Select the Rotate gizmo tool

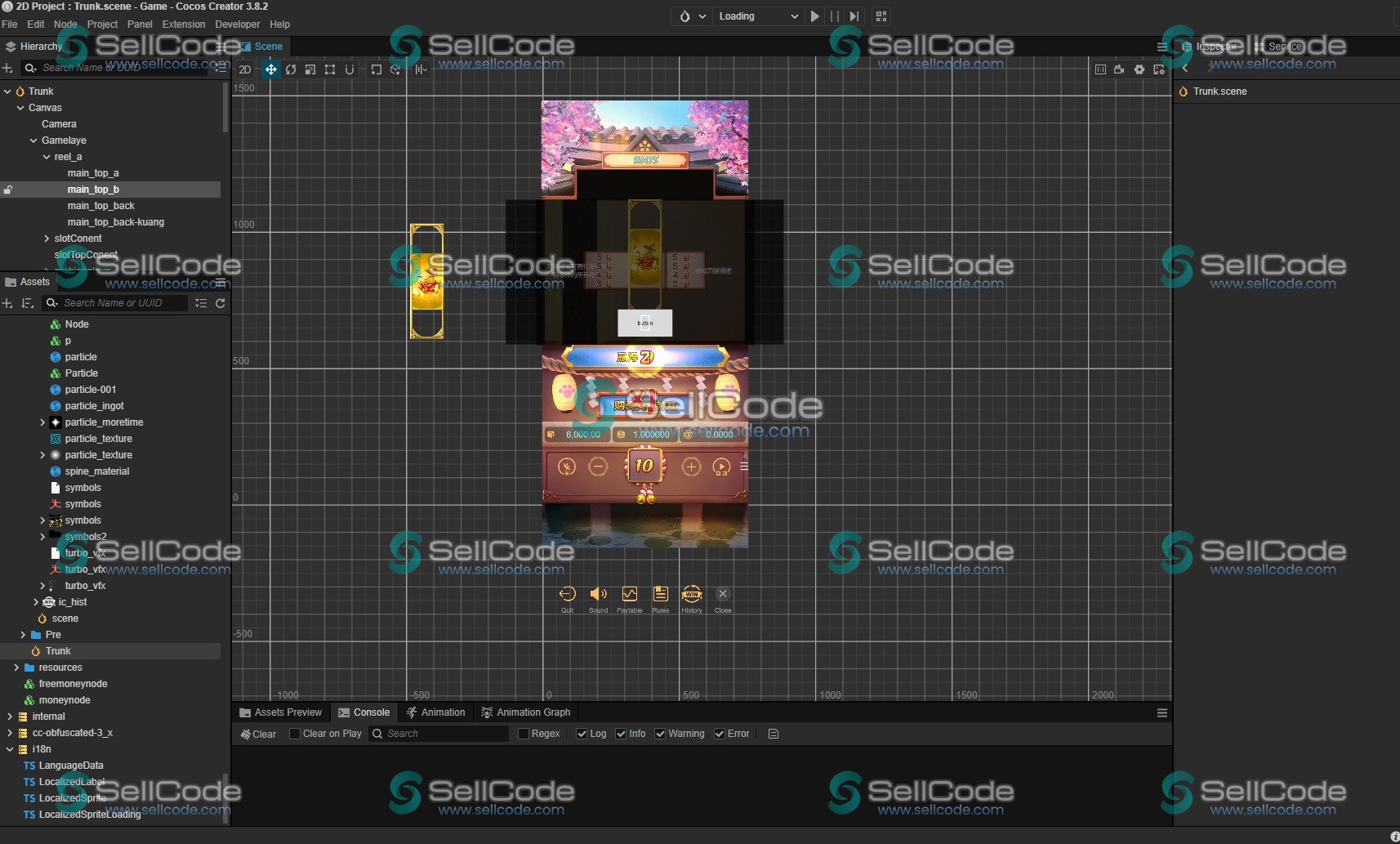(x=291, y=70)
